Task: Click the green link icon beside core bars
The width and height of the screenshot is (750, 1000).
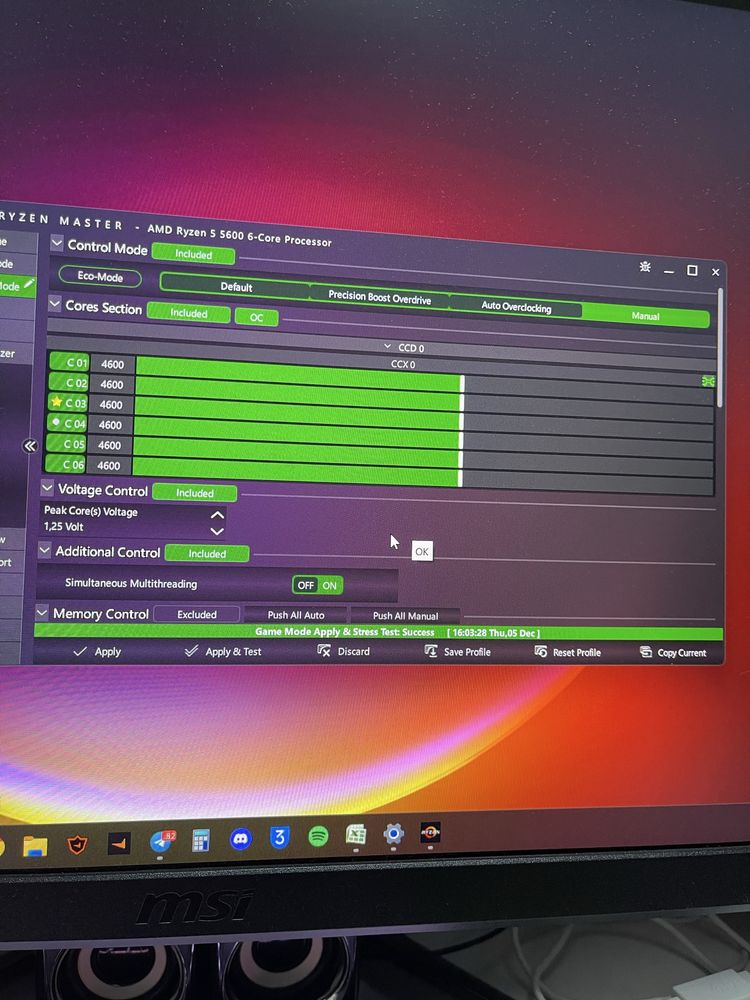Action: (x=708, y=381)
